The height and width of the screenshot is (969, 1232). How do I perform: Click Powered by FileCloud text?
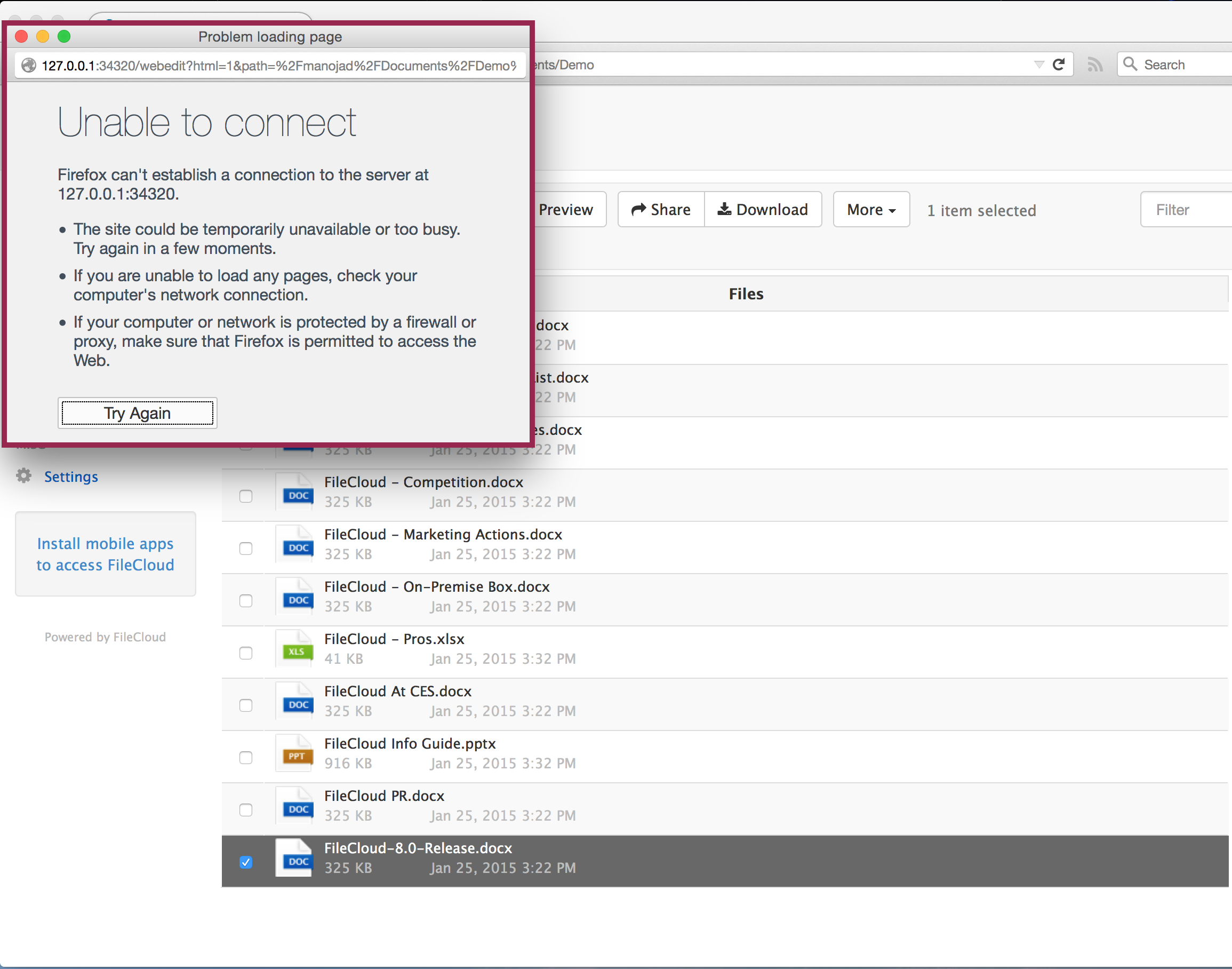tap(106, 637)
